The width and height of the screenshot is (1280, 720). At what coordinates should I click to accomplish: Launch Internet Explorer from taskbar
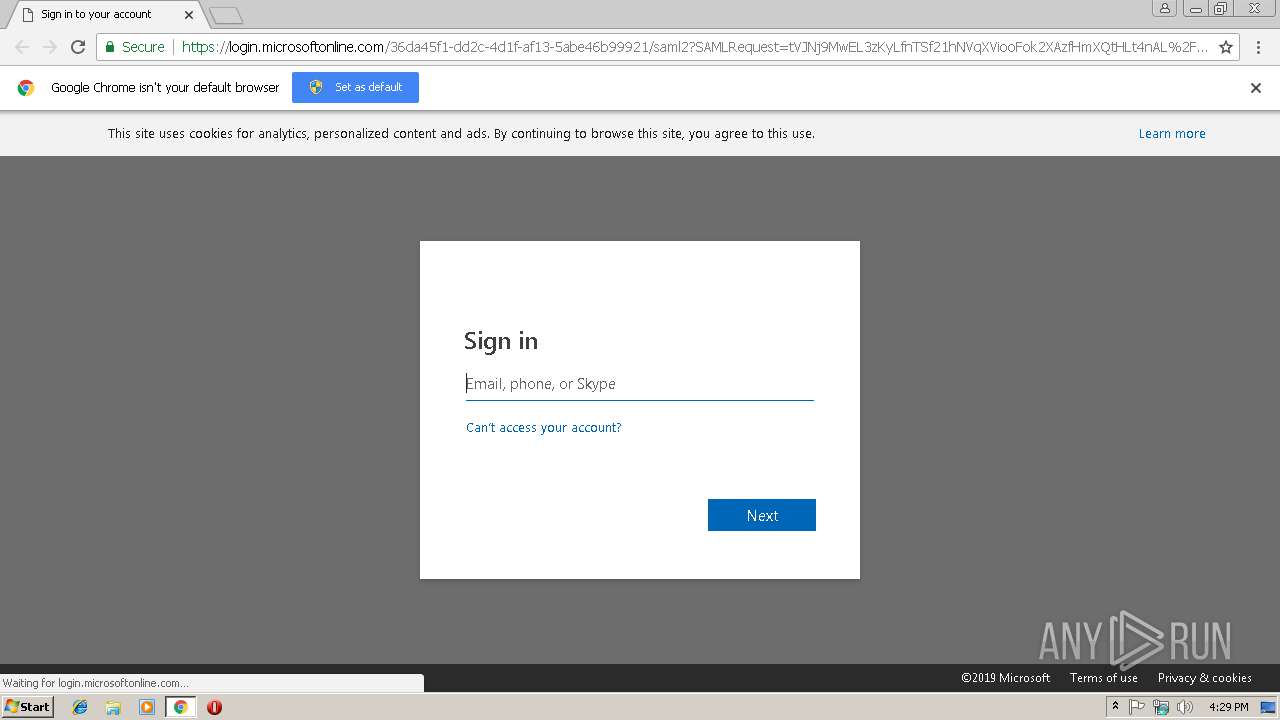80,707
